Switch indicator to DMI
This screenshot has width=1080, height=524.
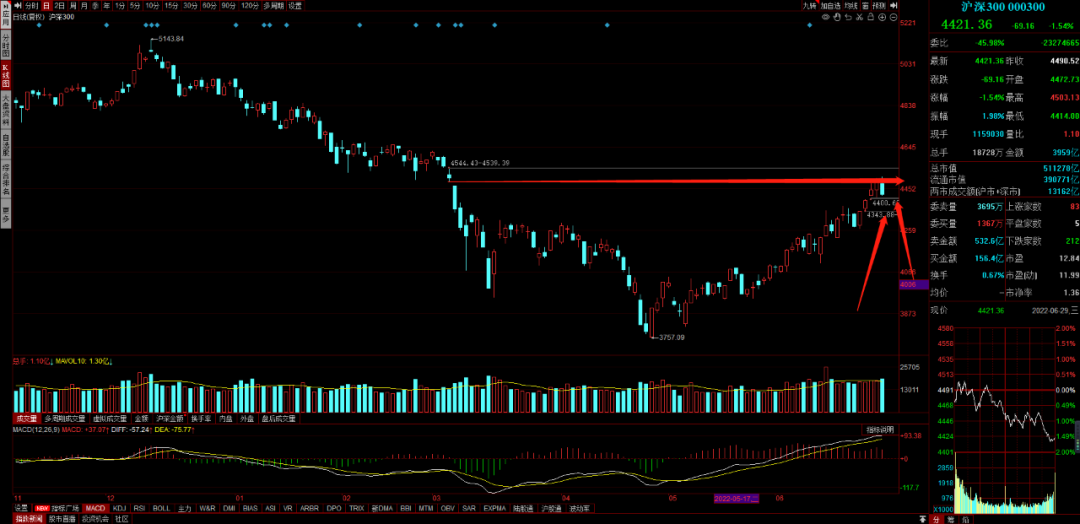coord(229,508)
